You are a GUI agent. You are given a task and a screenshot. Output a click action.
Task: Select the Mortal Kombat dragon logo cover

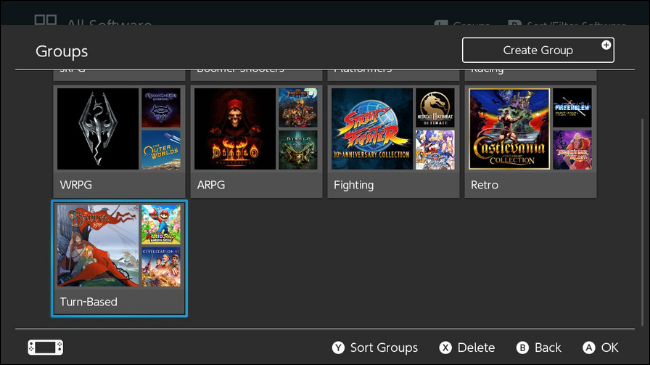[x=435, y=107]
